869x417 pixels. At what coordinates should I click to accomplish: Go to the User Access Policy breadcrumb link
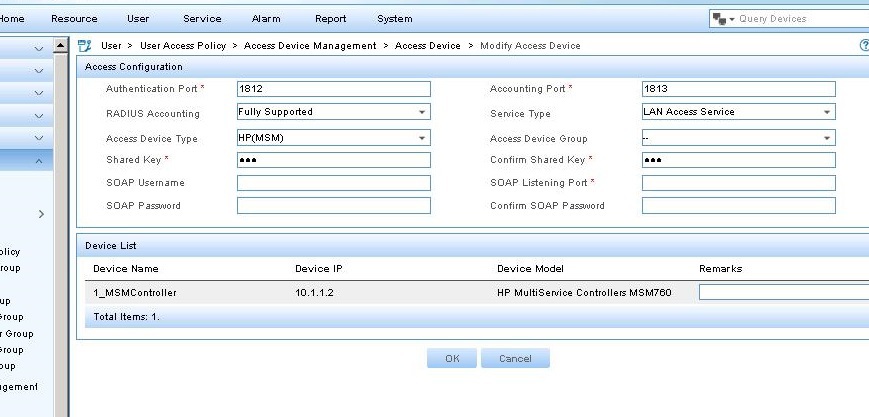[184, 46]
